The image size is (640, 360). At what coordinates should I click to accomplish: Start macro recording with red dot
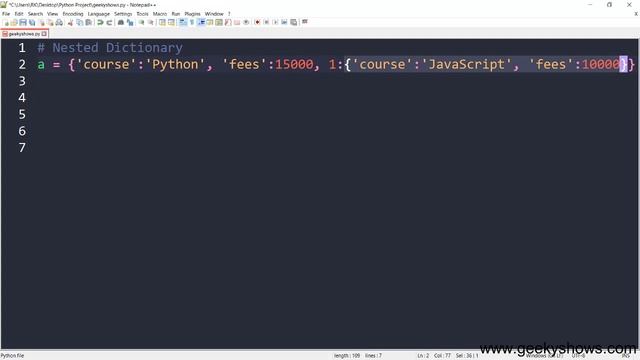(x=257, y=22)
